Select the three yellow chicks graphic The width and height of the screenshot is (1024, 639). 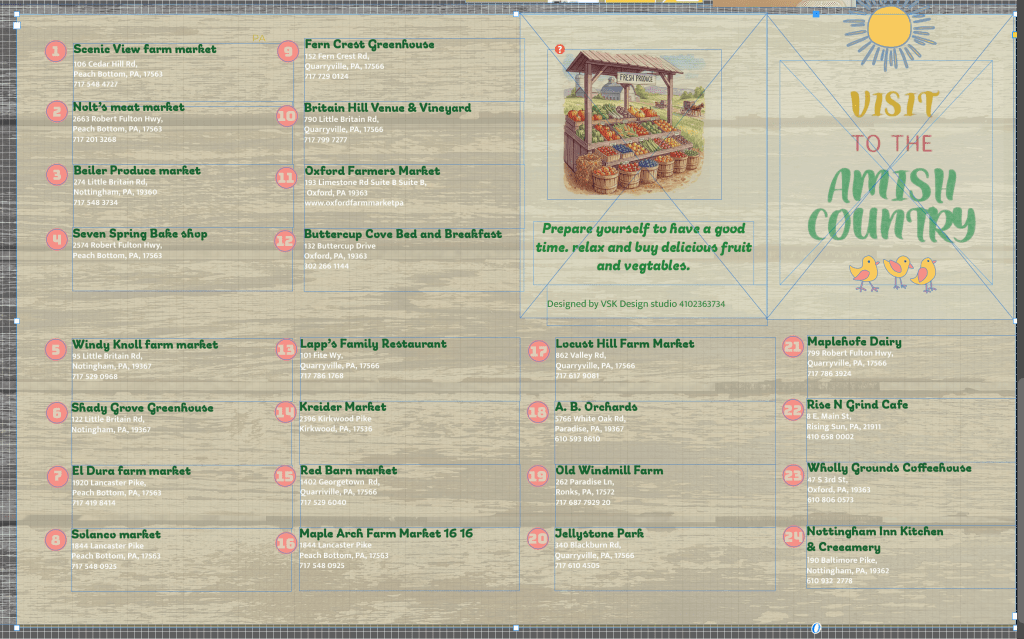pyautogui.click(x=893, y=271)
